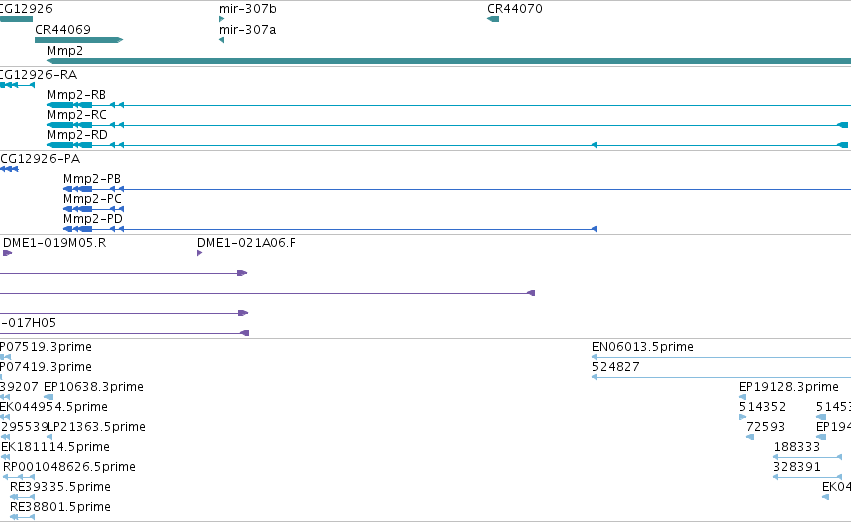
Task: Click the 72593 label
Action: click(765, 427)
